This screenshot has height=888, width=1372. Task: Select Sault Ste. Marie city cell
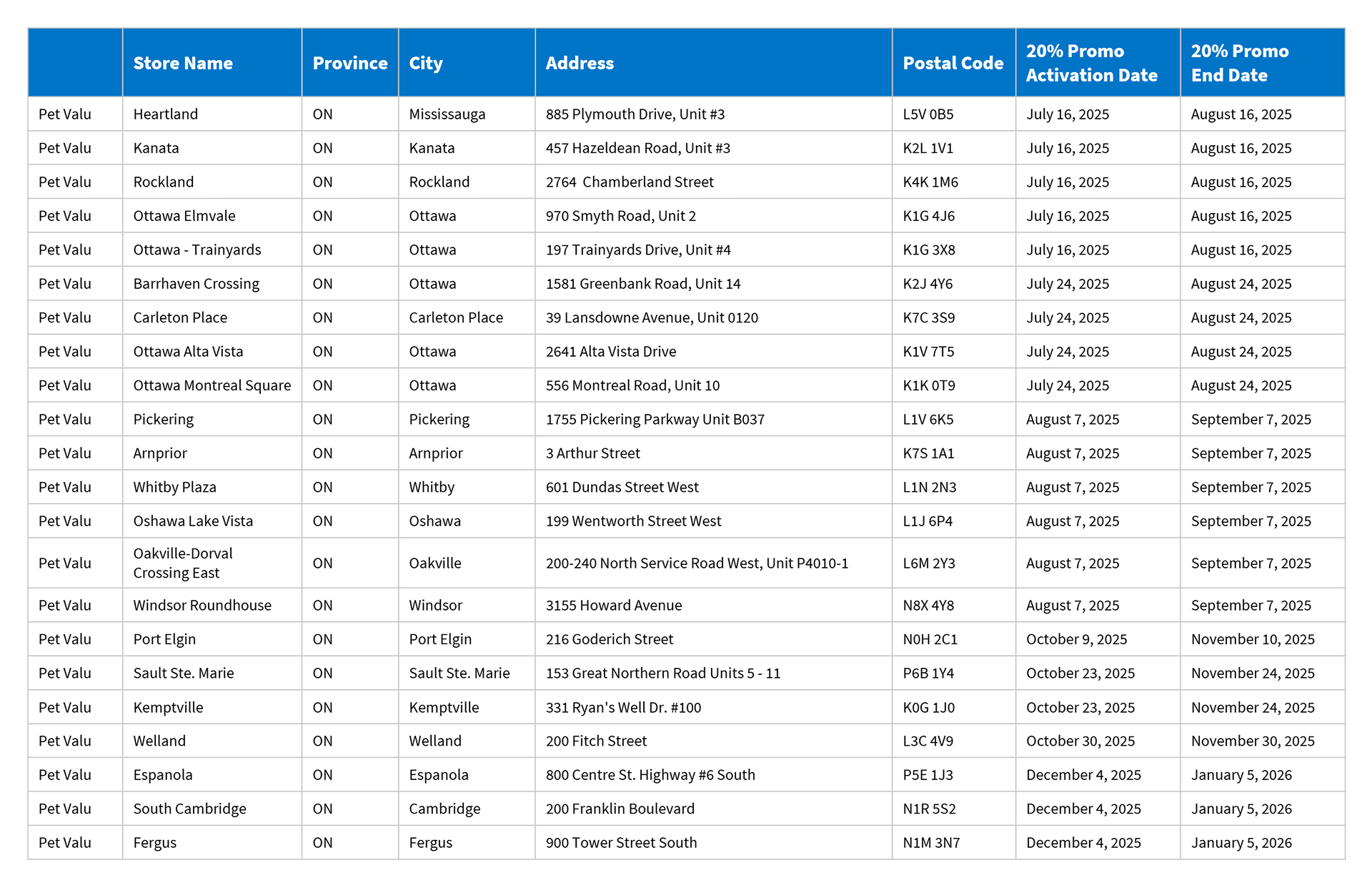459,673
